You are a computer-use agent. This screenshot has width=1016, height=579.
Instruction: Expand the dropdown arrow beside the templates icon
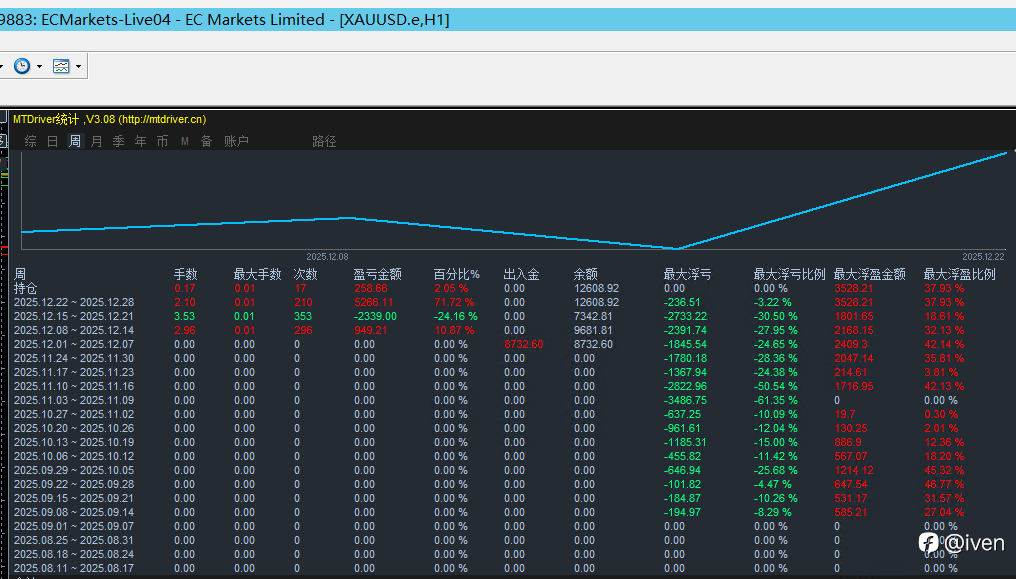click(x=78, y=67)
